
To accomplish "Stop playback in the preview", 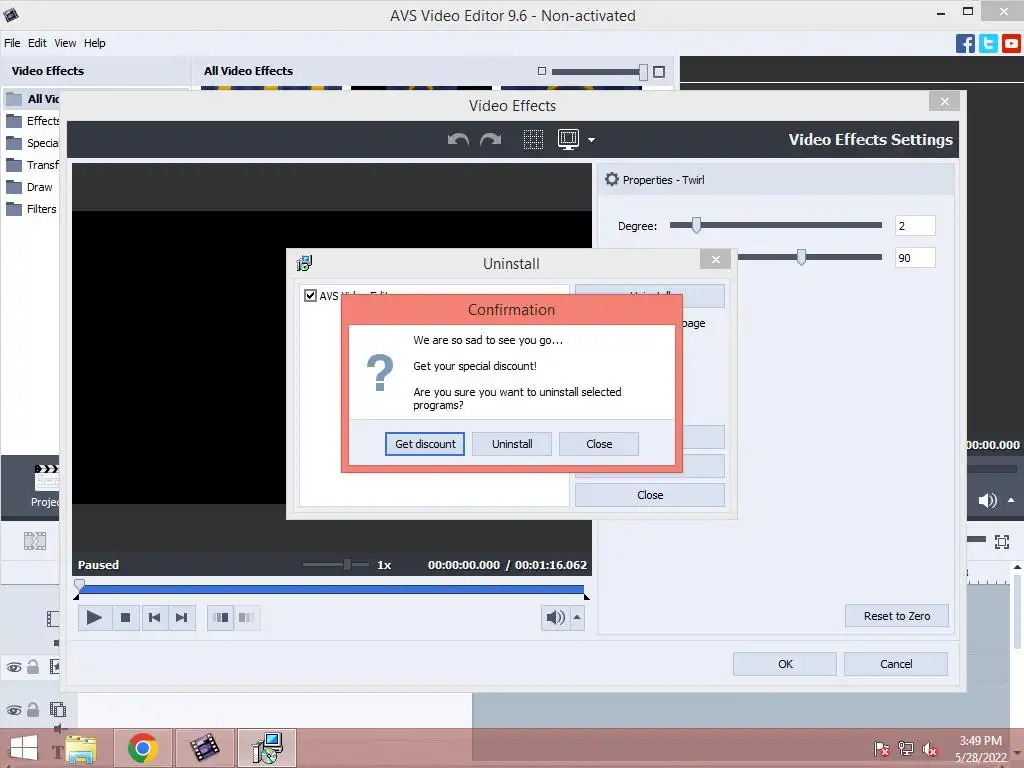I will (125, 618).
